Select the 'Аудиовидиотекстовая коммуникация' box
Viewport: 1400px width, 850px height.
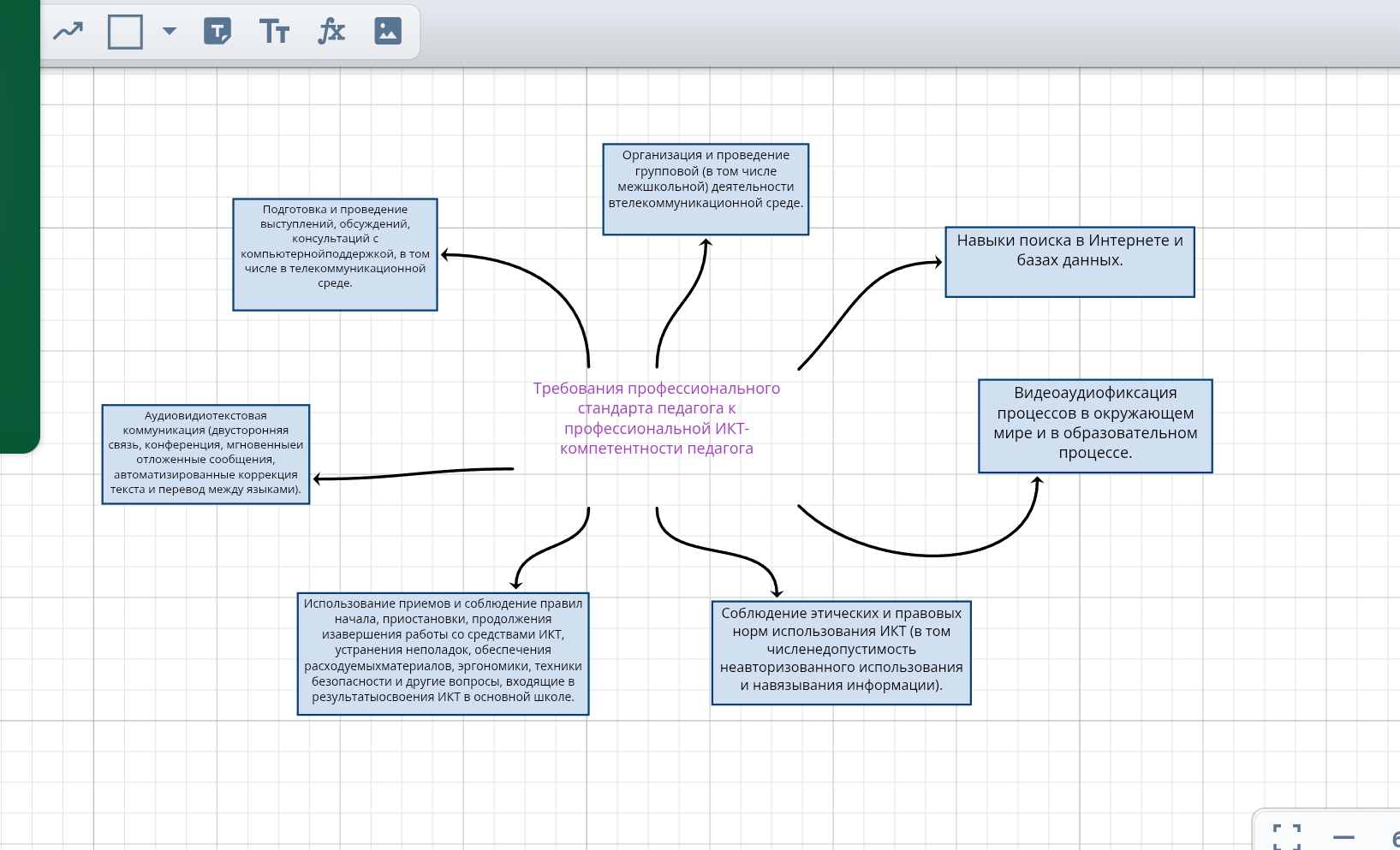coord(206,454)
